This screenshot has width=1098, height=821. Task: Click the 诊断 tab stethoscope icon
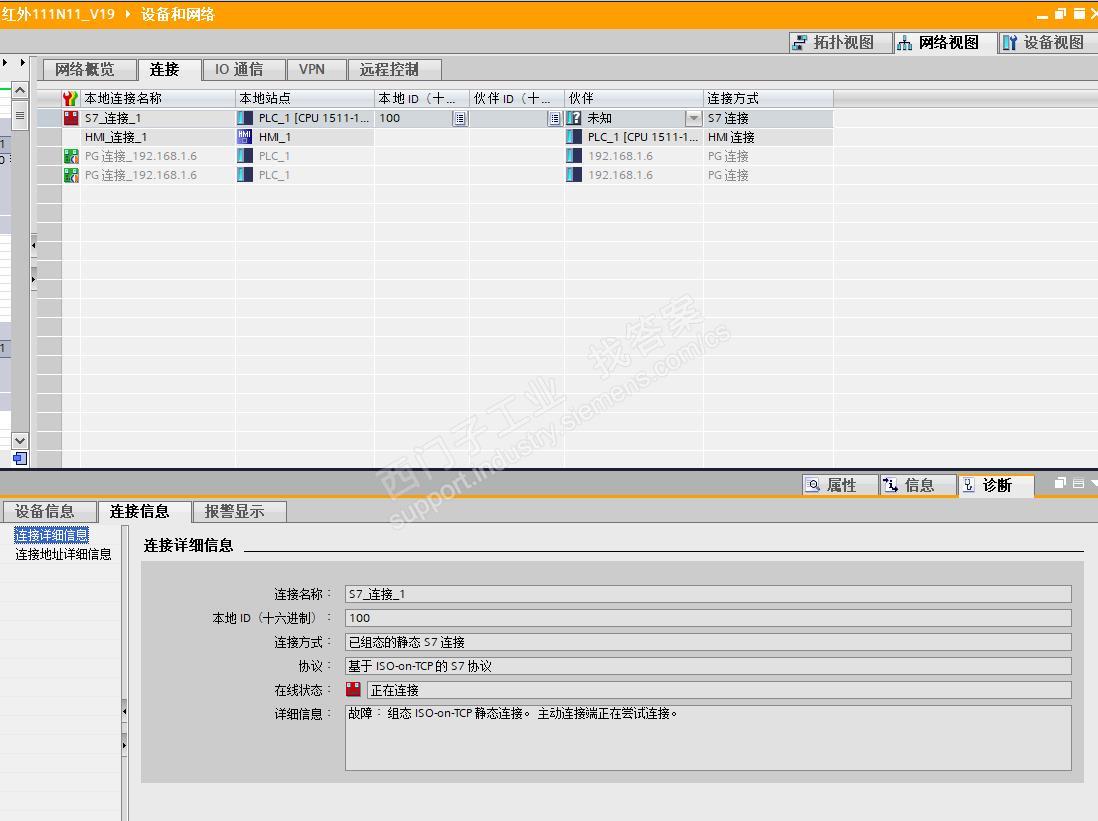(x=968, y=485)
